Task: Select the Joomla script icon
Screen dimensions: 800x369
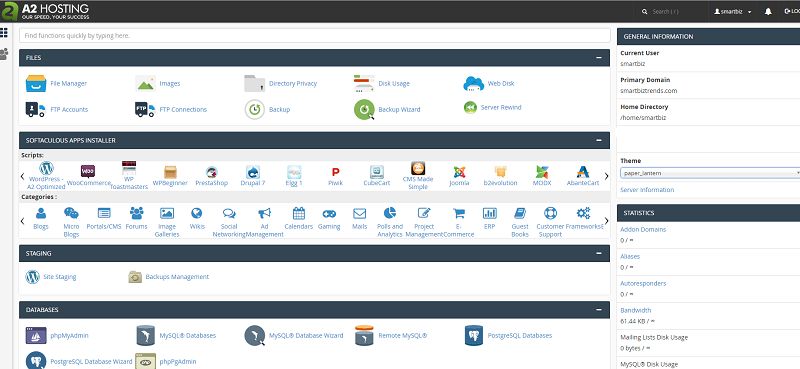Action: coord(459,172)
